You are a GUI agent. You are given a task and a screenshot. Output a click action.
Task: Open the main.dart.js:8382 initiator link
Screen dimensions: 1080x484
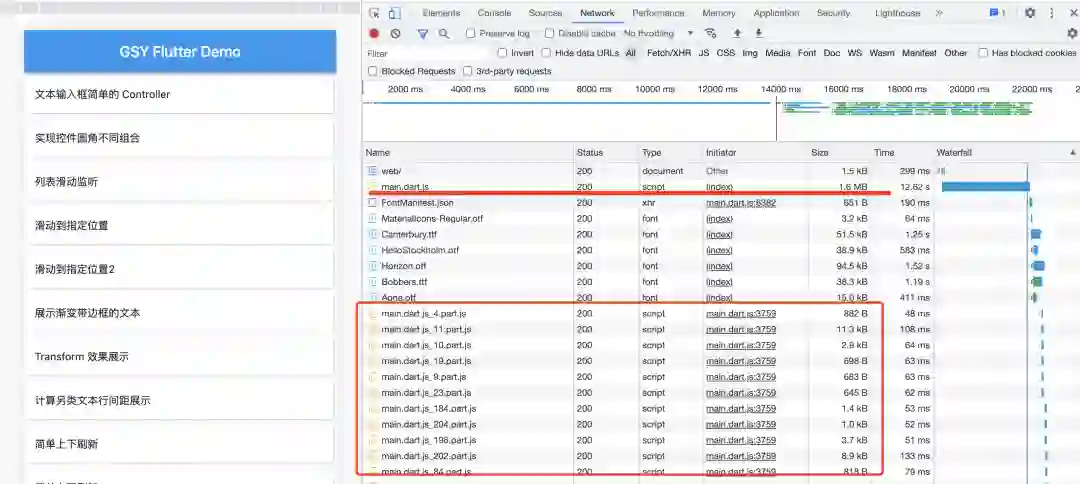(740, 203)
